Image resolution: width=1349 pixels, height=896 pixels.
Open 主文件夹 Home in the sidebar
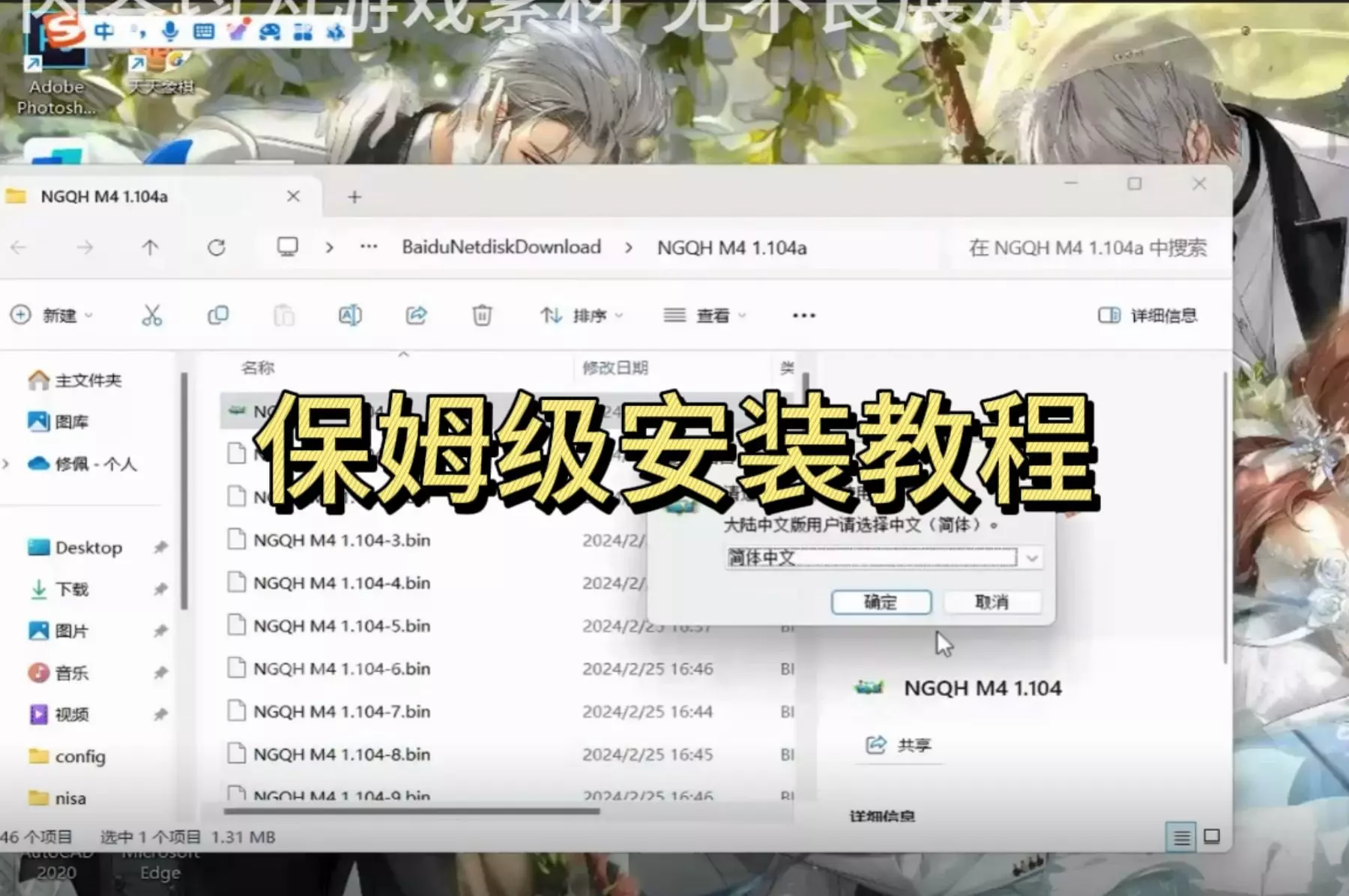75,380
